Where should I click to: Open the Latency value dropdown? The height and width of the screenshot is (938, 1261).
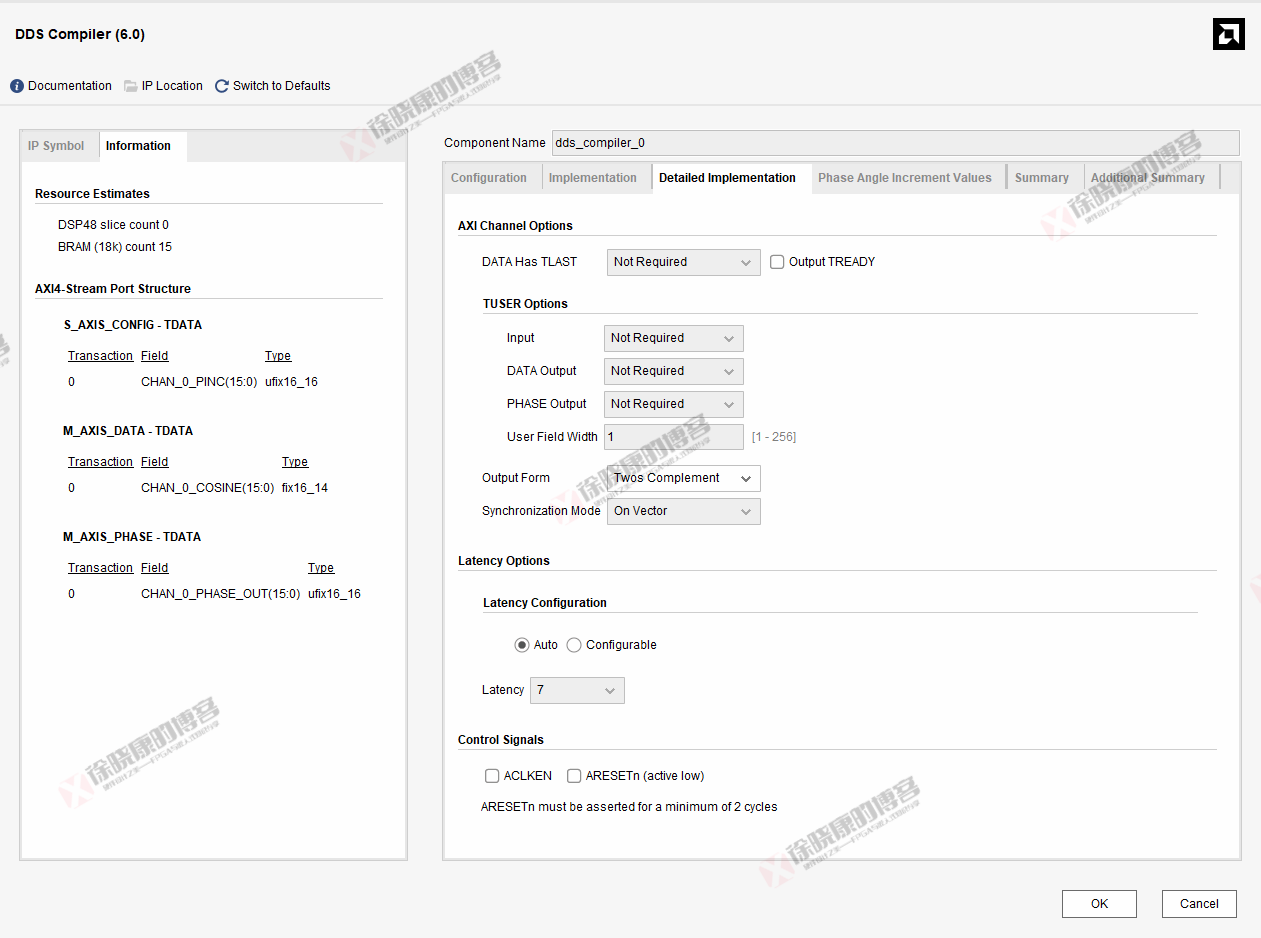(577, 690)
